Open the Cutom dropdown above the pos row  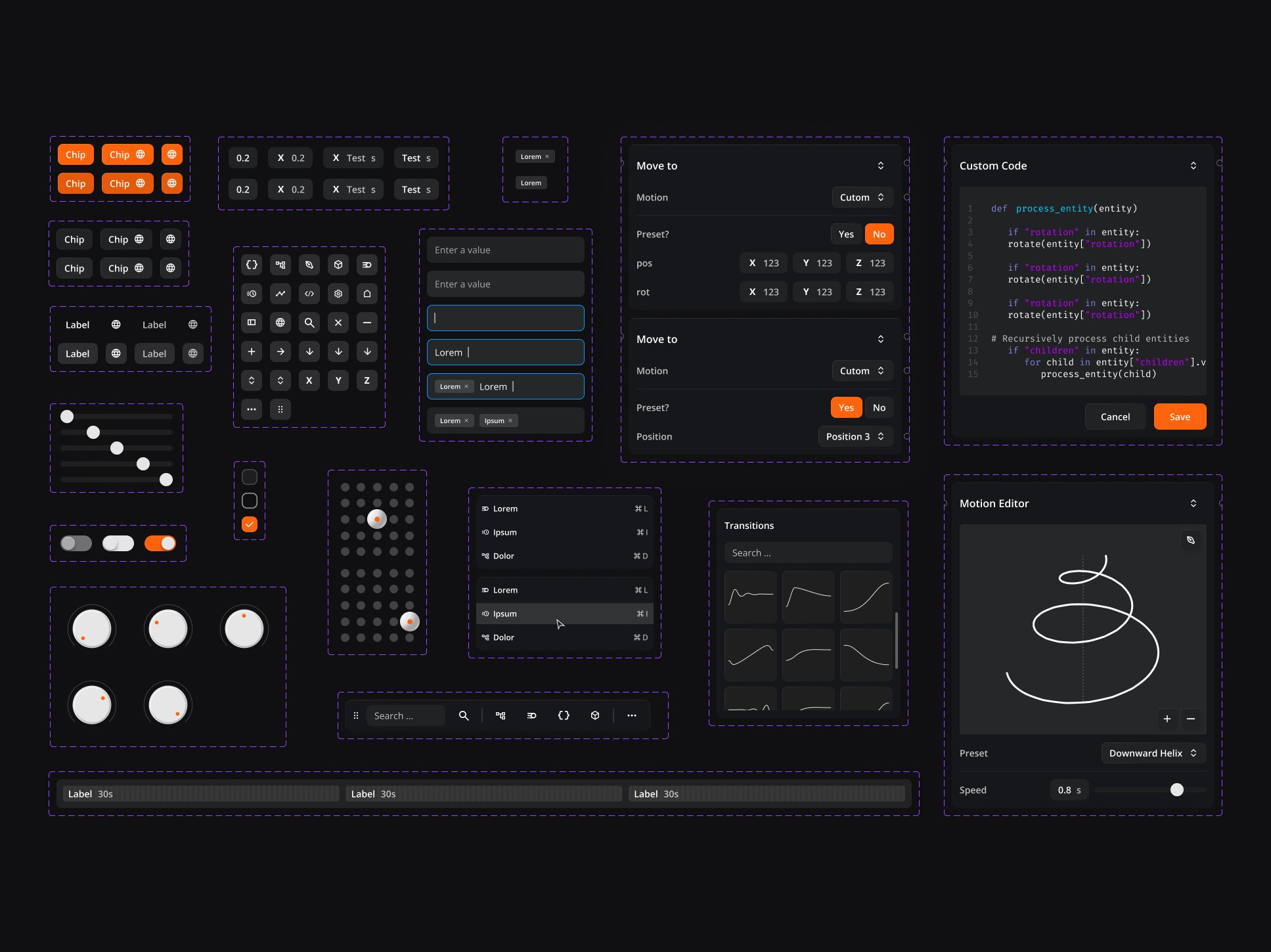tap(862, 197)
